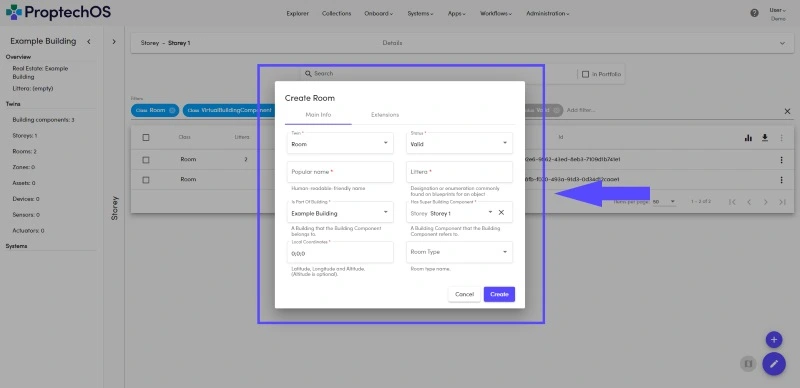
Task: Select Assets: 0 in sidebar
Action: coord(23,183)
